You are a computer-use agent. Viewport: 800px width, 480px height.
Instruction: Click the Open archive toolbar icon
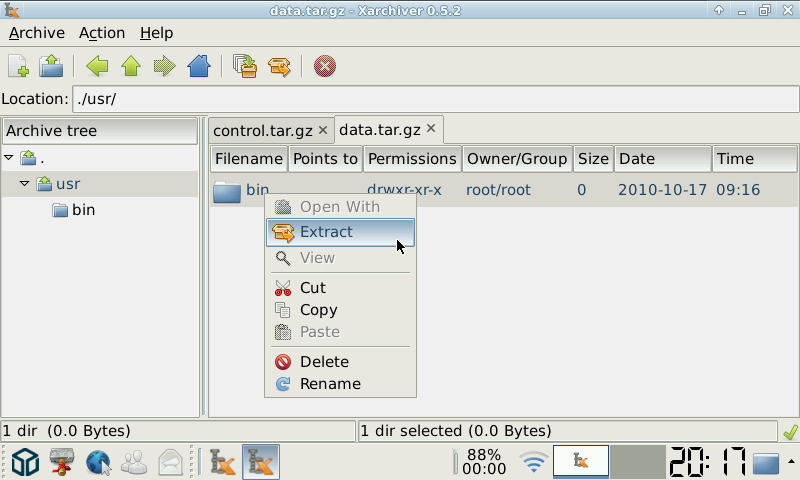pos(51,66)
